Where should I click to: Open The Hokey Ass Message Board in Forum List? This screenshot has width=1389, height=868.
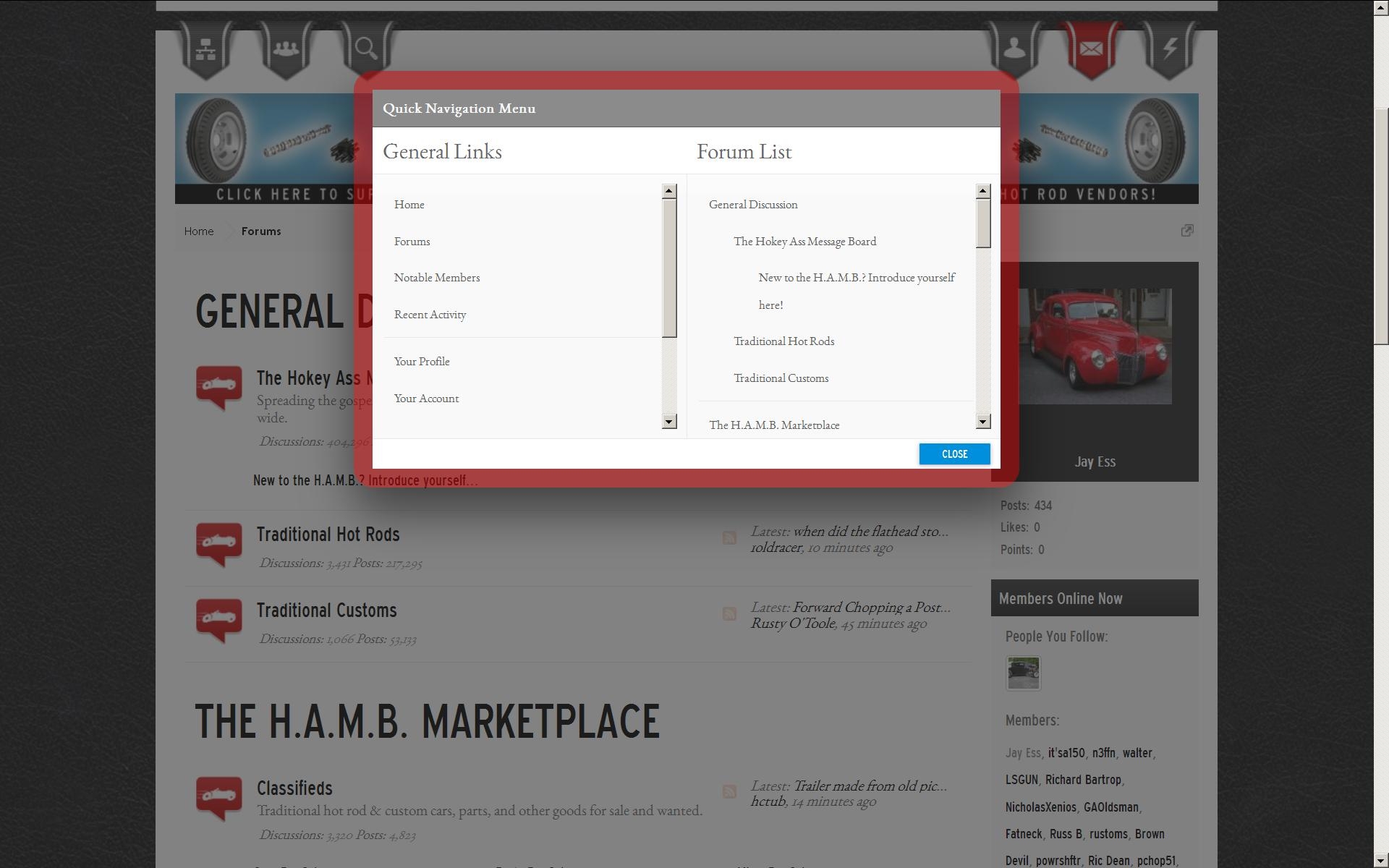tap(804, 242)
